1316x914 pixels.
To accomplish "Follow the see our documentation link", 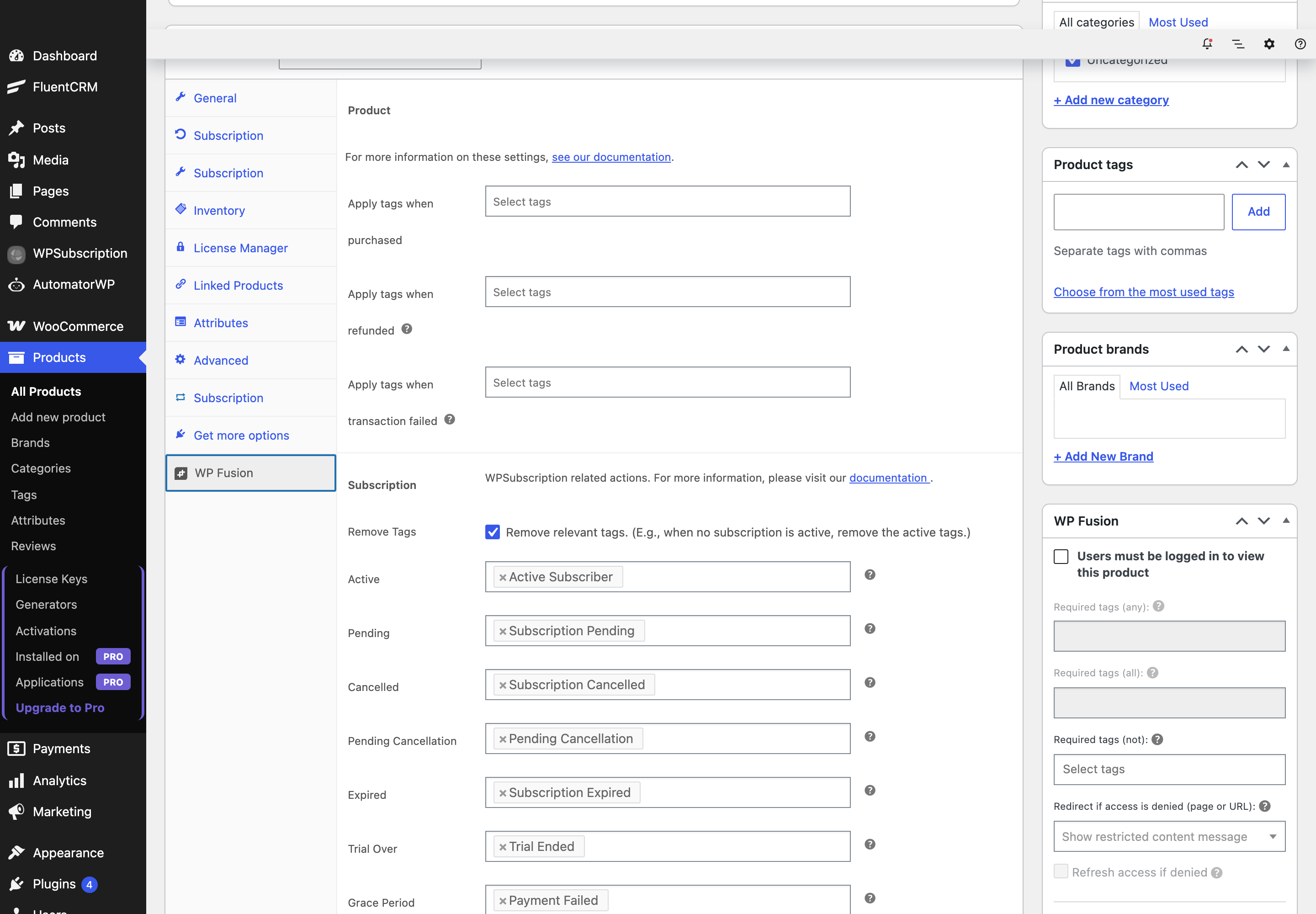I will coord(611,157).
